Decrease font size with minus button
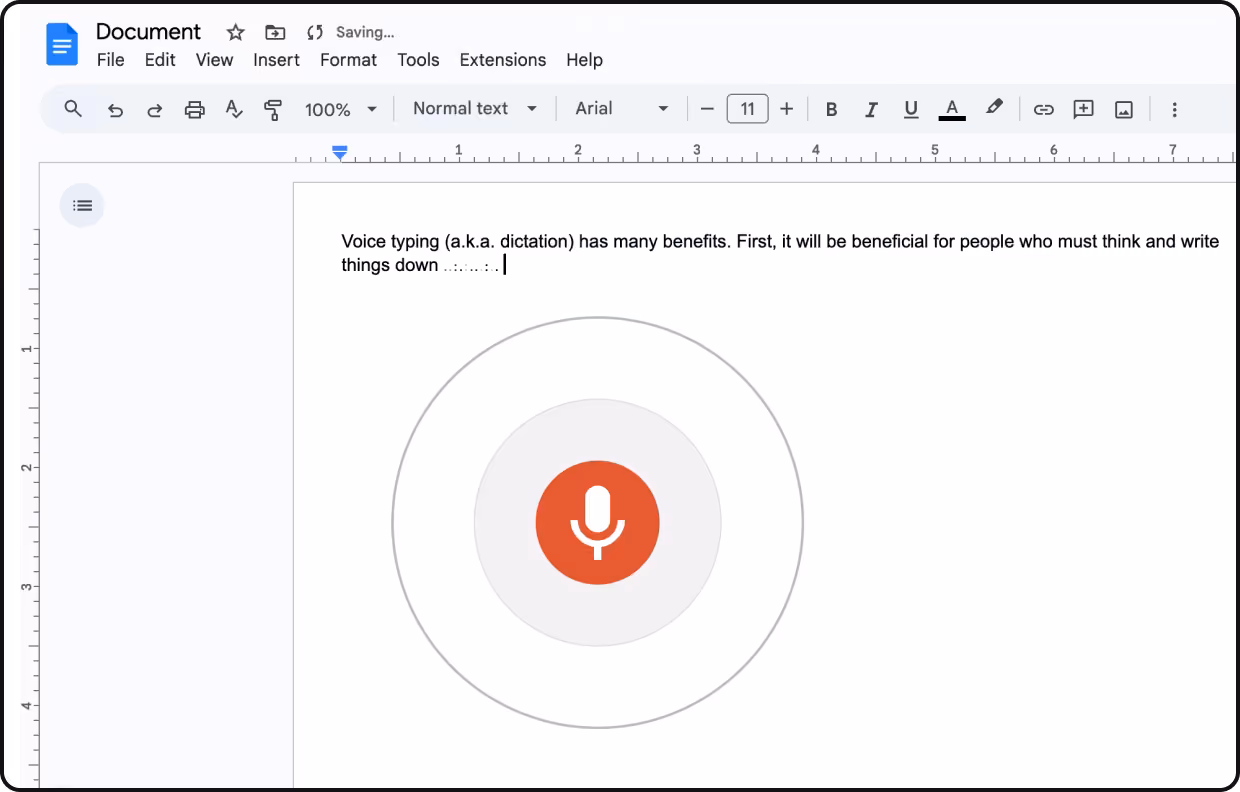The image size is (1240, 792). (x=707, y=109)
